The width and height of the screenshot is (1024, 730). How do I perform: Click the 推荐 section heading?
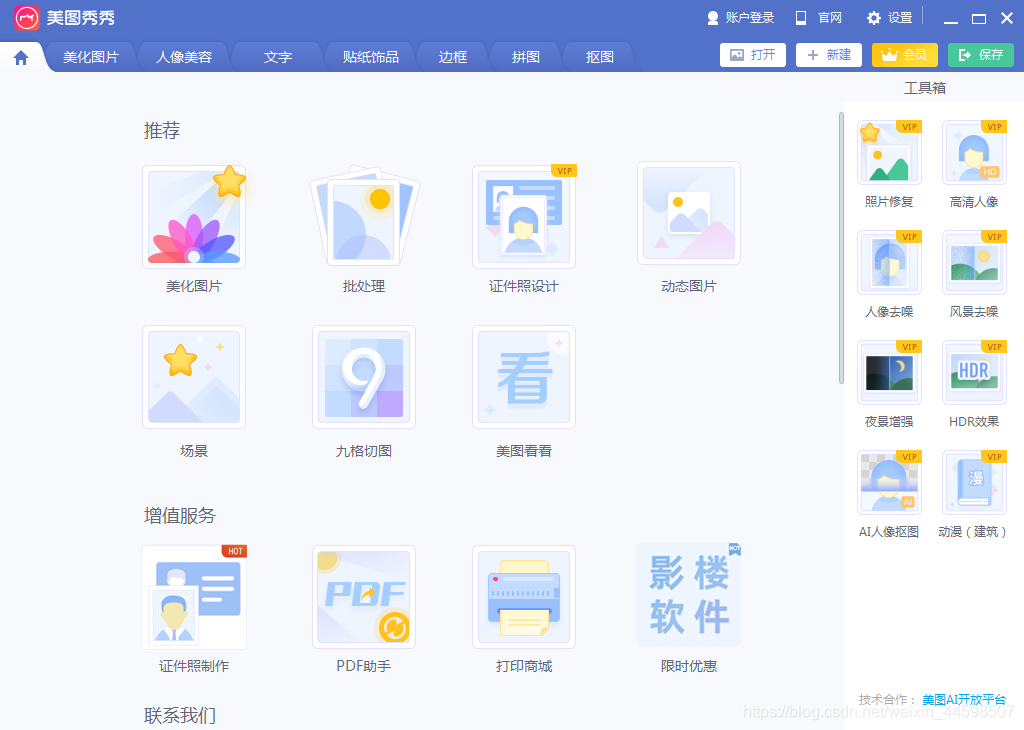[x=162, y=131]
